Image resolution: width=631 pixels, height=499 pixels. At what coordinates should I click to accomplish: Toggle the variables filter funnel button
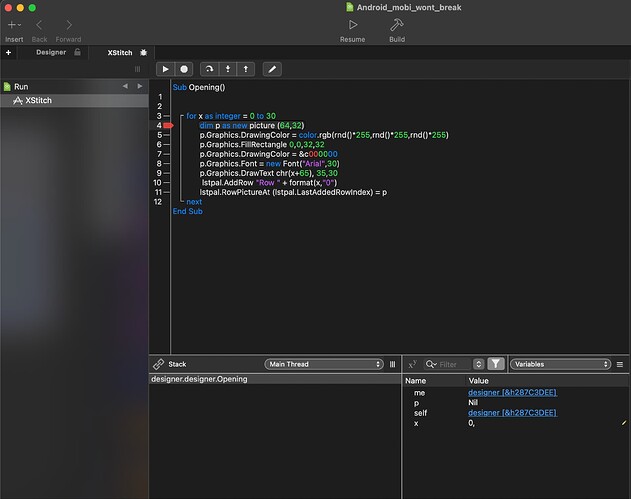tap(496, 364)
